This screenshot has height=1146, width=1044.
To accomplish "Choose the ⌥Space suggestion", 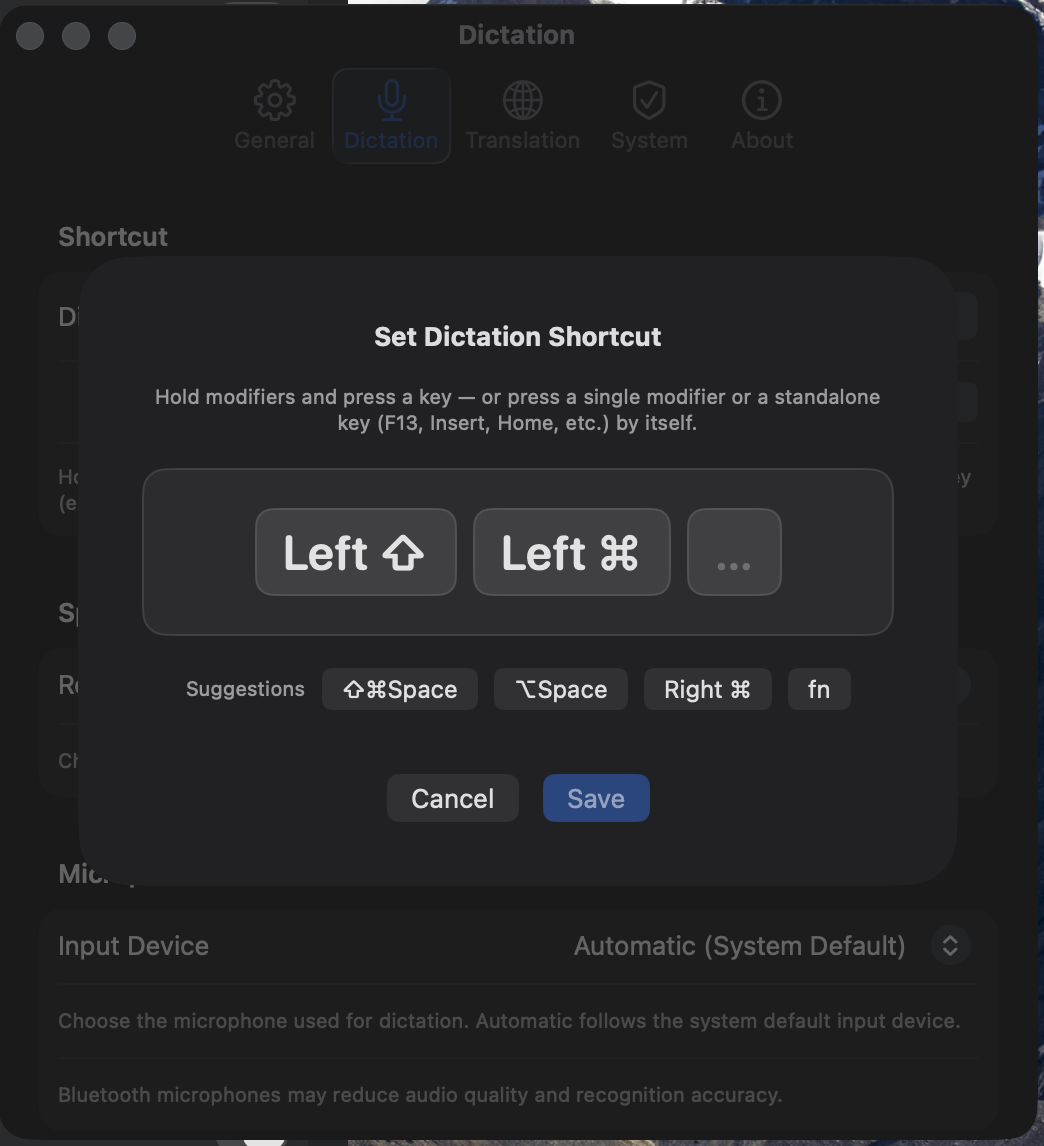I will coord(561,689).
